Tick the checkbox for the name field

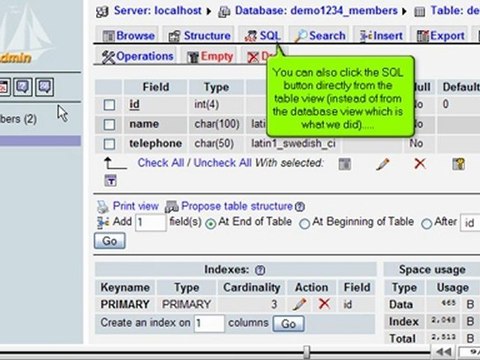109,125
